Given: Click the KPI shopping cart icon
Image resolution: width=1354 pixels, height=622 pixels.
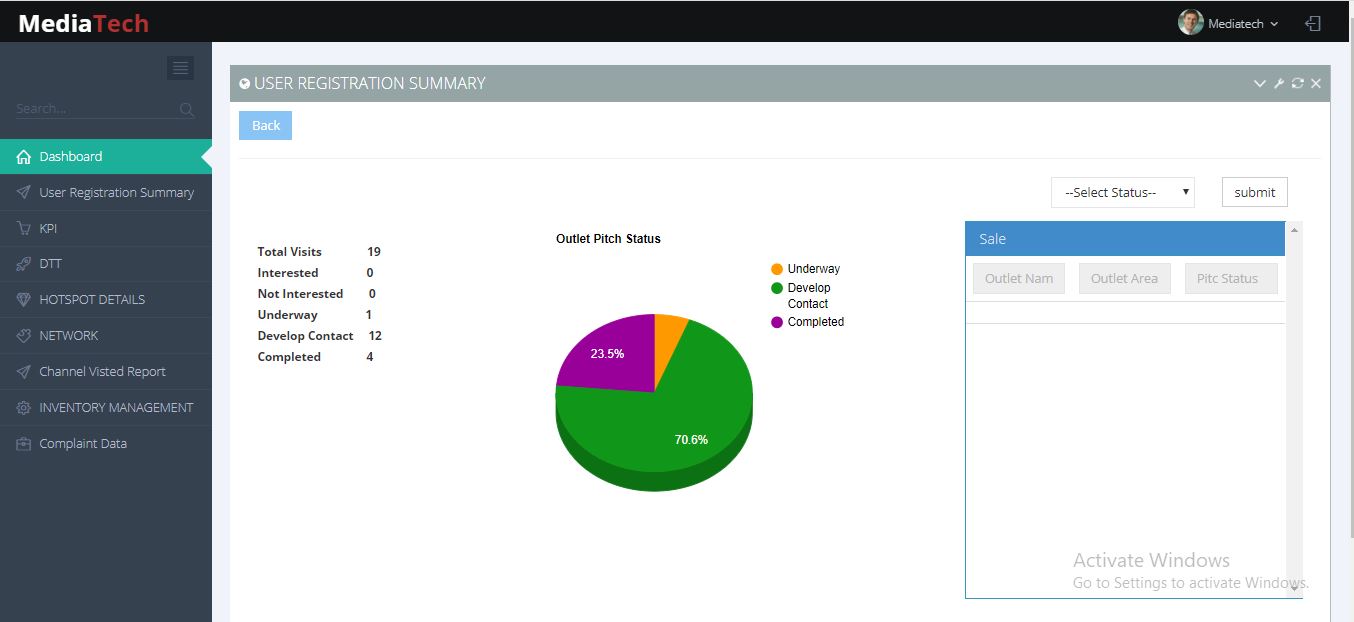Looking at the screenshot, I should pyautogui.click(x=24, y=228).
